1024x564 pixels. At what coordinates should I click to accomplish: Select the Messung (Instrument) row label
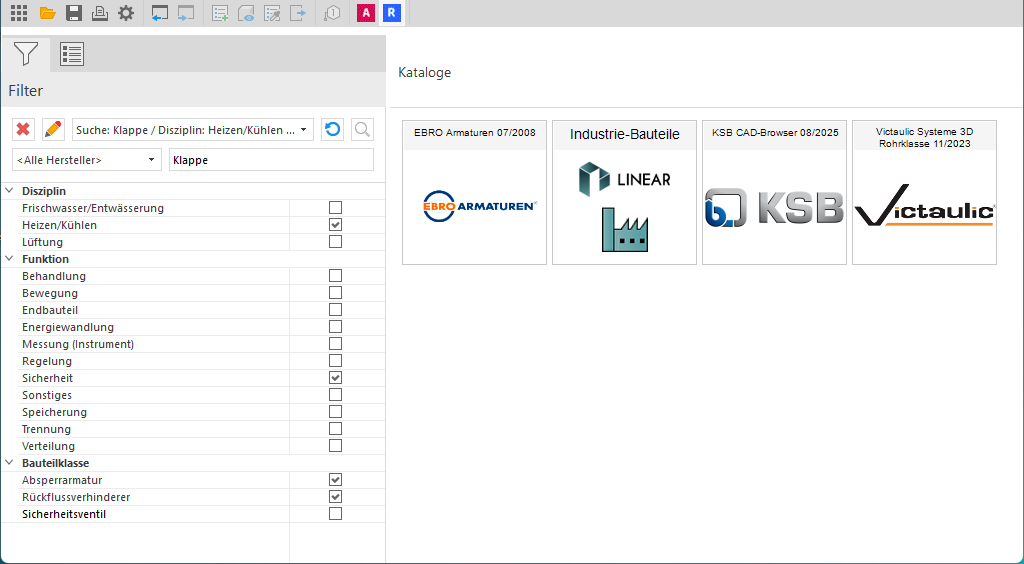78,344
